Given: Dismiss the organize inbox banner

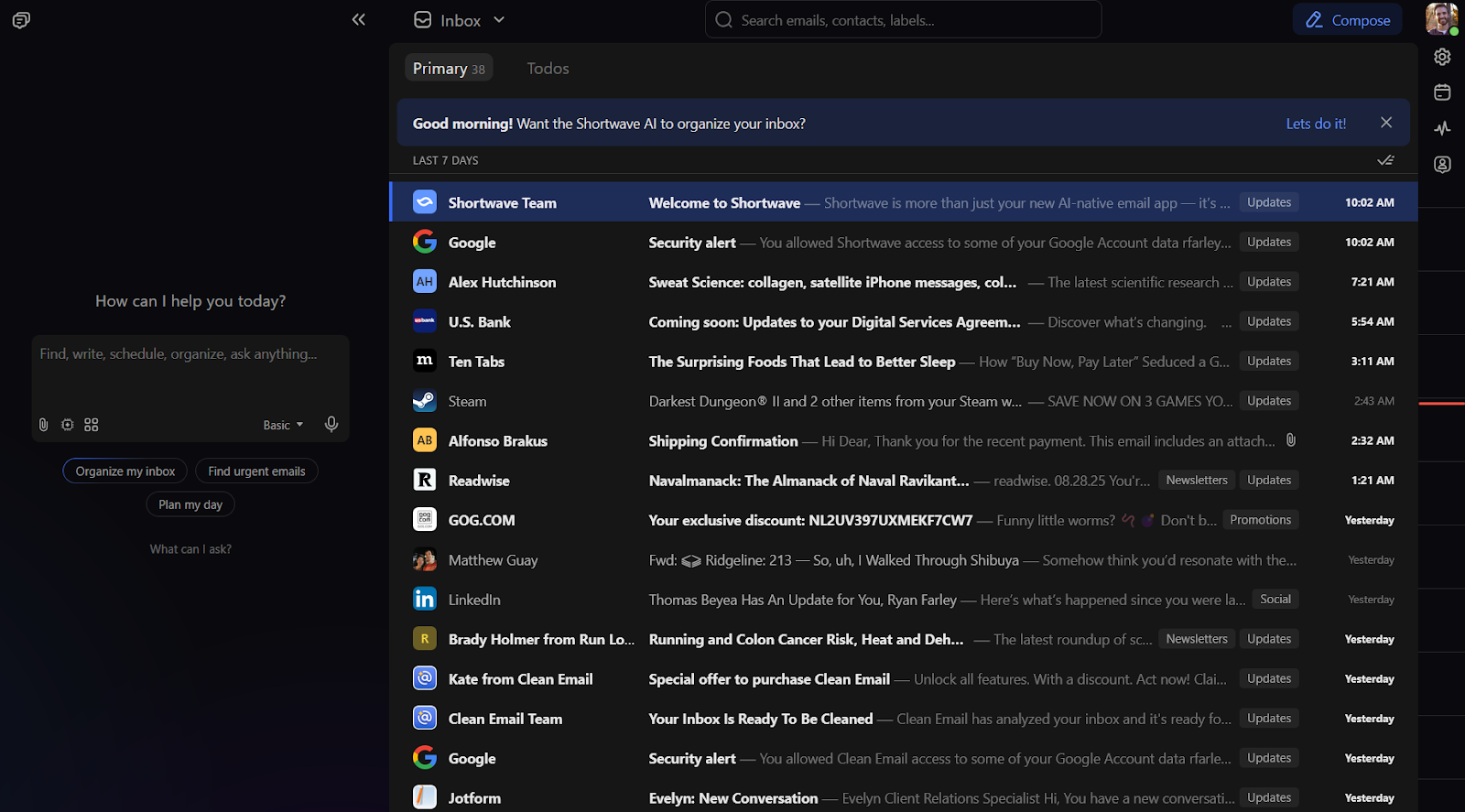Looking at the screenshot, I should (1386, 123).
